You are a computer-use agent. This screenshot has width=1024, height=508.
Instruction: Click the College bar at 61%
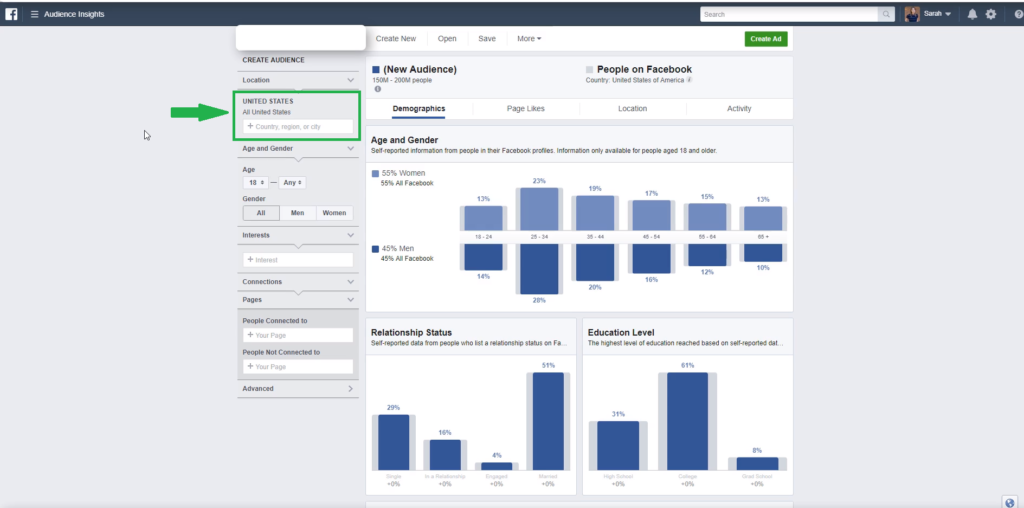pyautogui.click(x=687, y=421)
